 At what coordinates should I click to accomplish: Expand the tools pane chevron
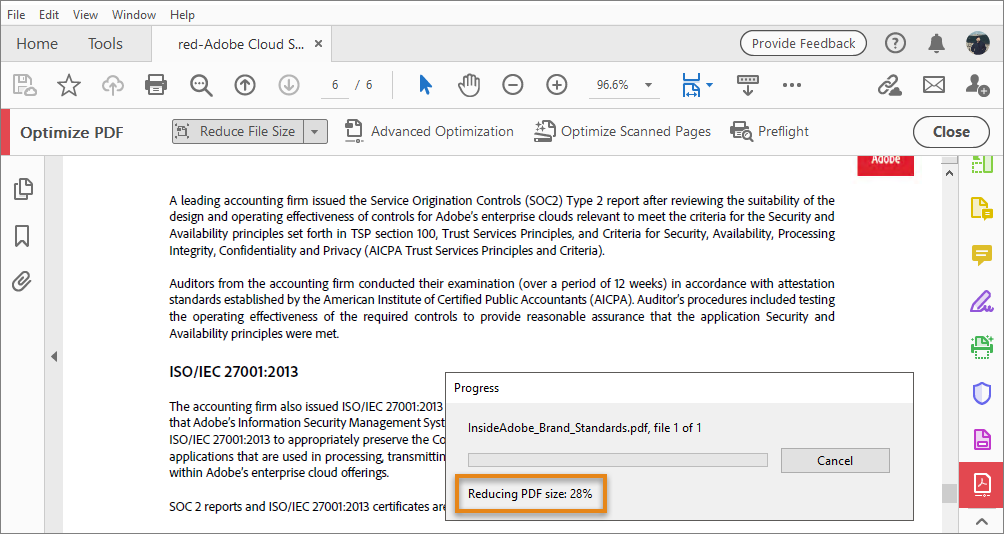[982, 521]
